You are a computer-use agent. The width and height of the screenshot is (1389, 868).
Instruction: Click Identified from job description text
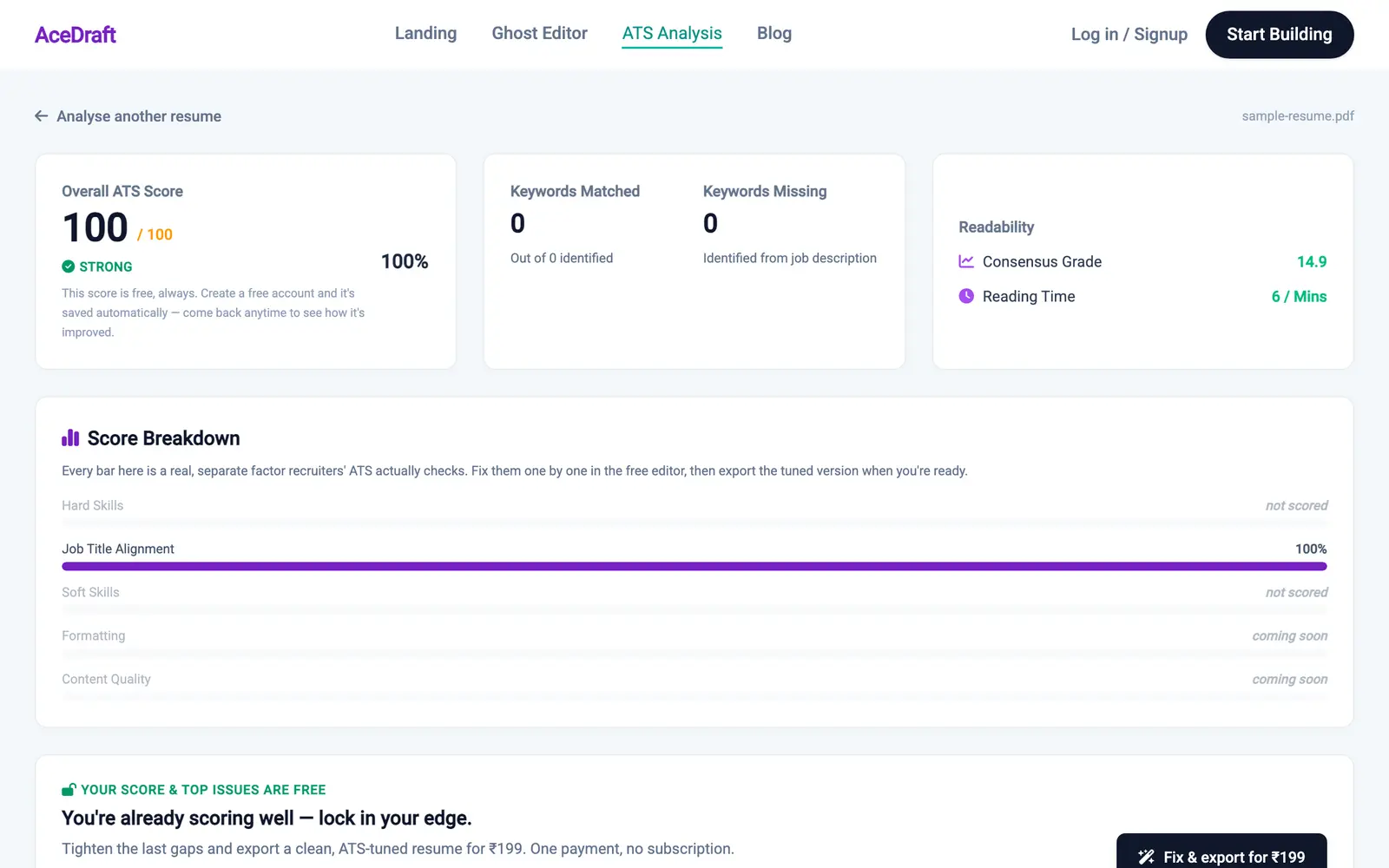point(790,258)
